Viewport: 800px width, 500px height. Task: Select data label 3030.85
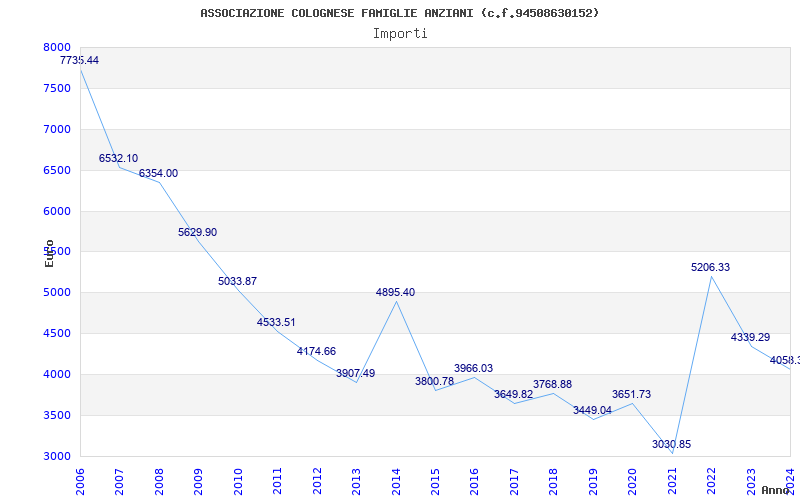click(671, 444)
